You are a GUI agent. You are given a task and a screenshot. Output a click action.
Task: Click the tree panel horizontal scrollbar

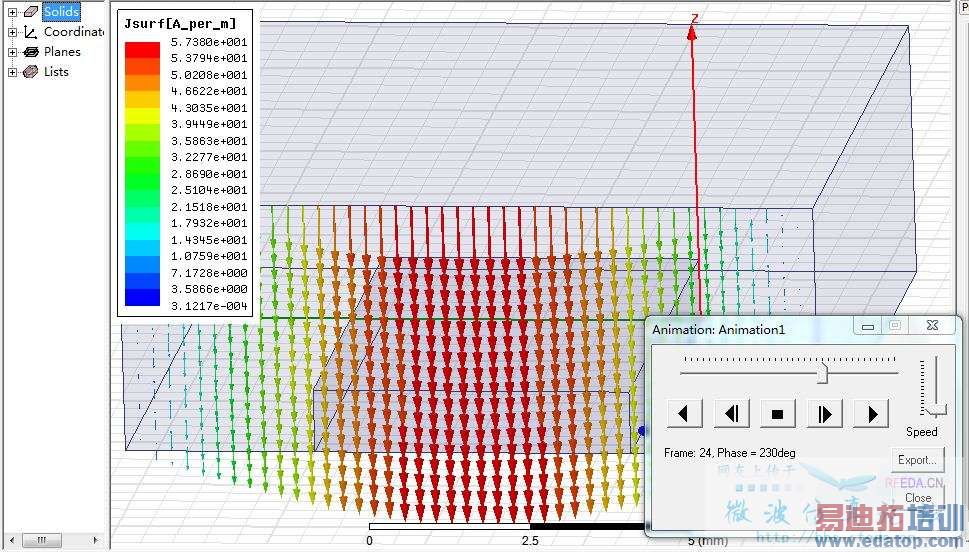click(x=53, y=540)
